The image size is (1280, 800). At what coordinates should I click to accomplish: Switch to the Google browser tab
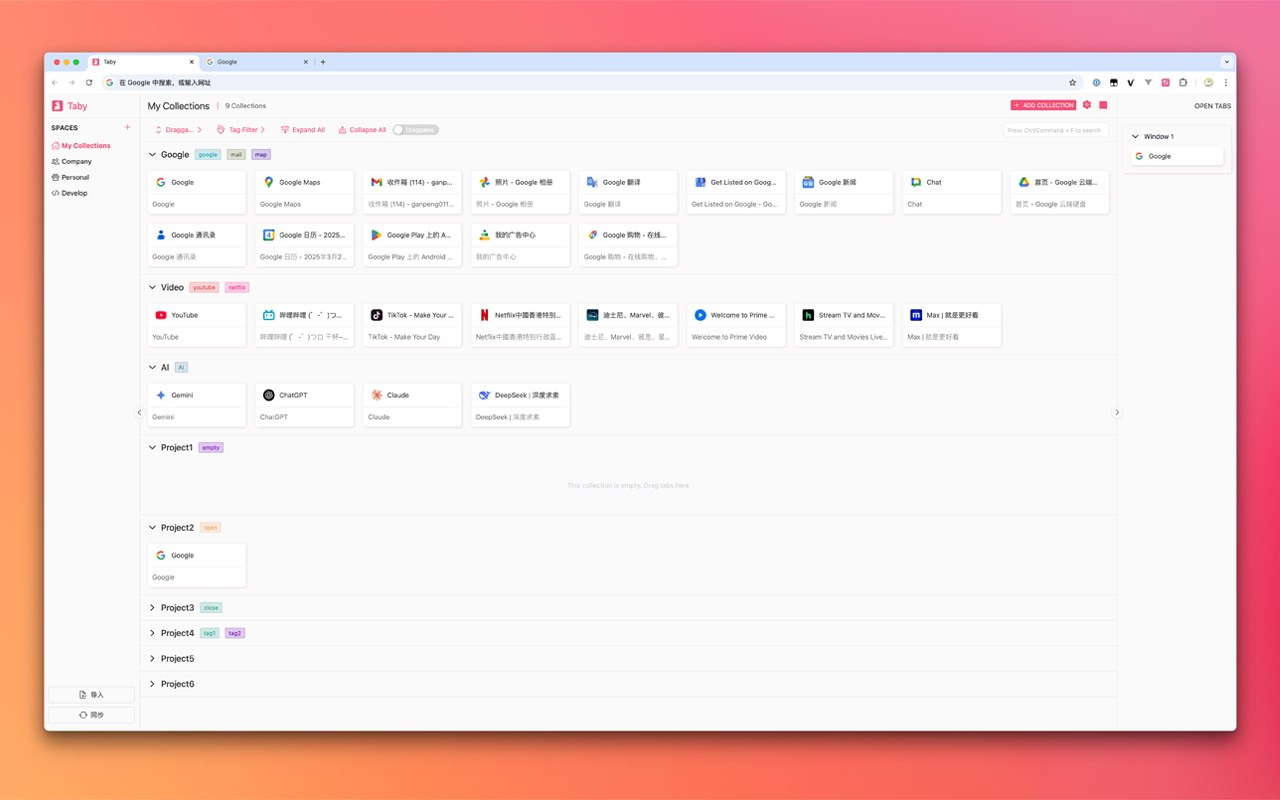tap(257, 62)
